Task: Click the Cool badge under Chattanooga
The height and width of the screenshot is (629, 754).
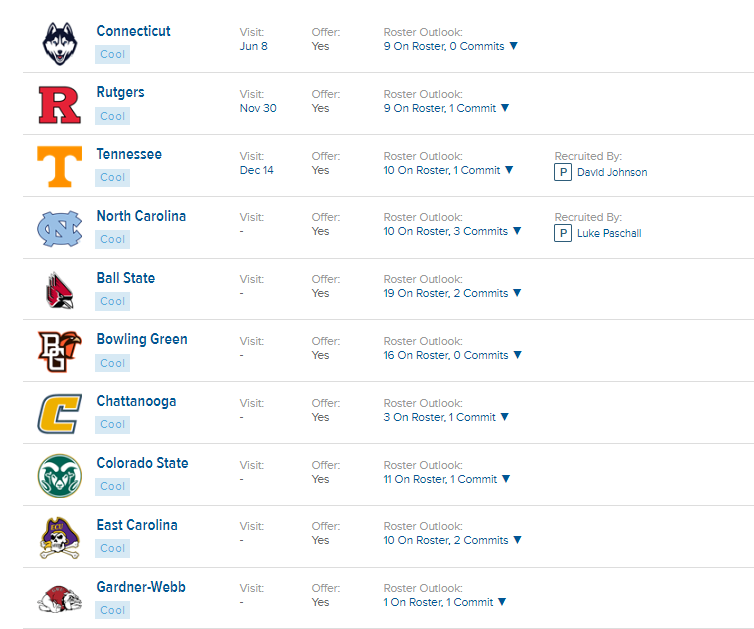Action: click(113, 425)
